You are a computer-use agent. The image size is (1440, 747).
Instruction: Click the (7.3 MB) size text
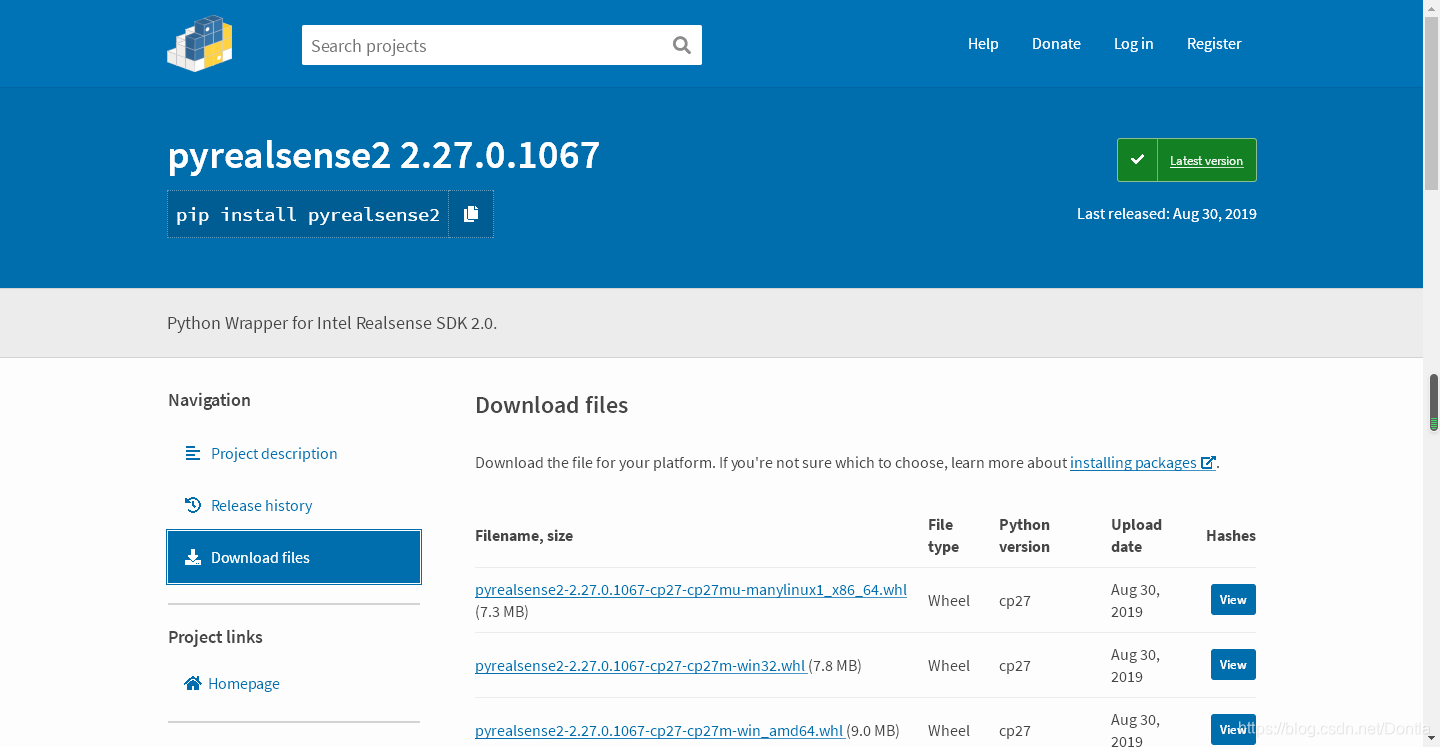(x=502, y=611)
